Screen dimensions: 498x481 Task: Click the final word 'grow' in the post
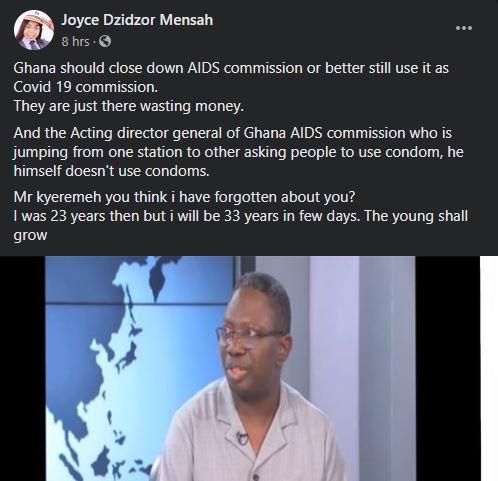(30, 236)
